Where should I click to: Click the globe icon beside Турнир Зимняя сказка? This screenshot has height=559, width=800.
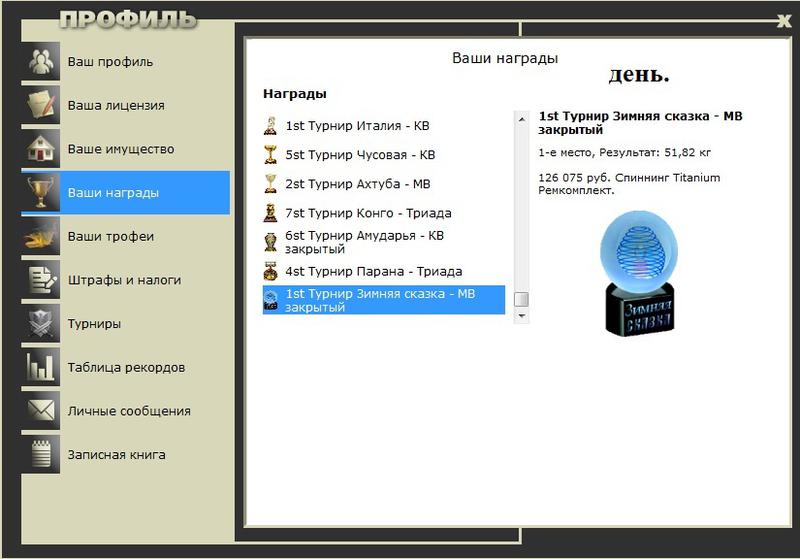tap(271, 300)
